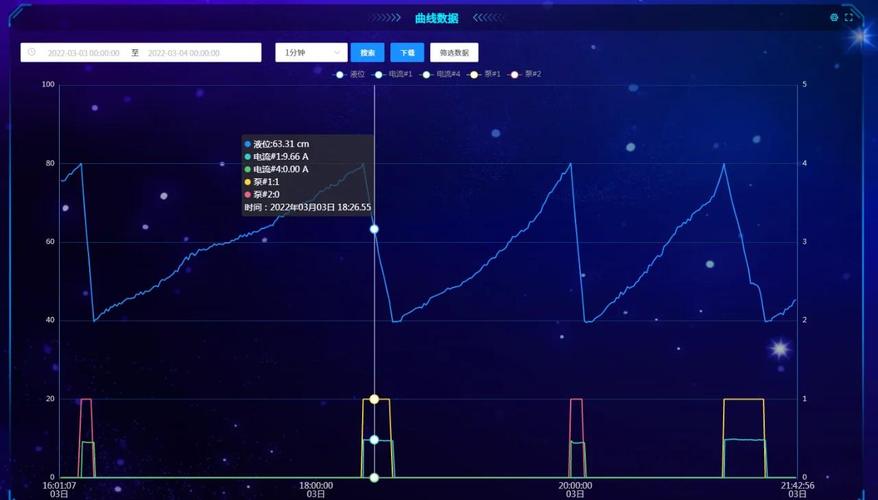Toggle the 泵#1 series in the legend
Viewport: 878px width, 500px height.
click(485, 74)
